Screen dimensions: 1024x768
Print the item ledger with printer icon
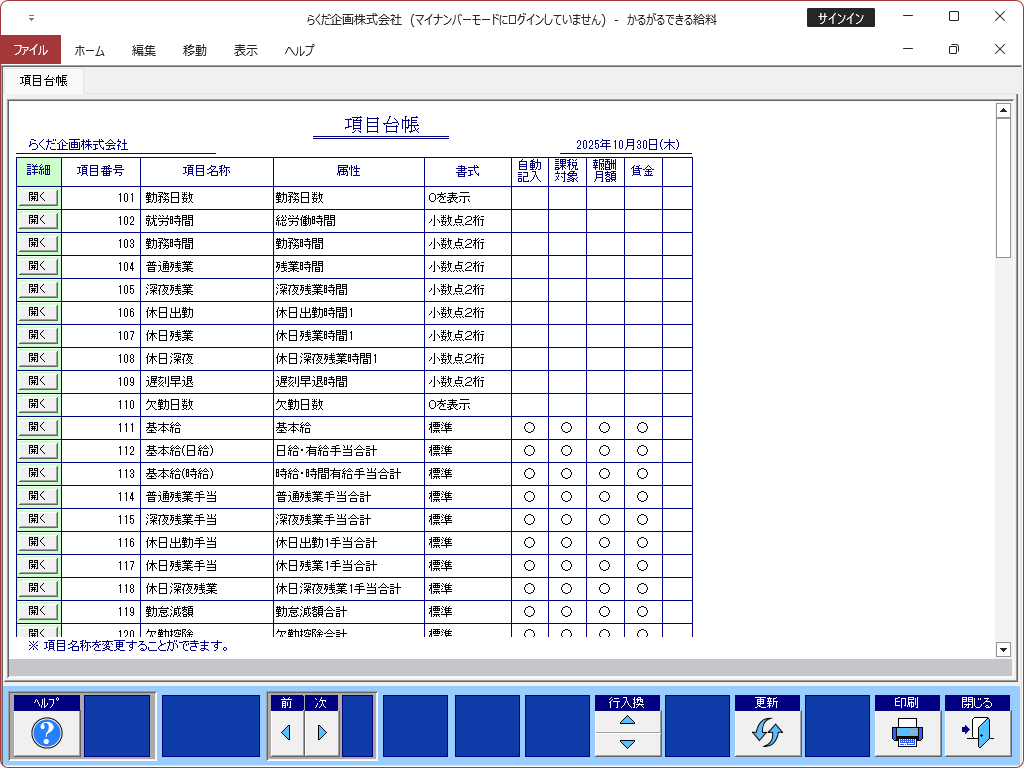click(907, 733)
